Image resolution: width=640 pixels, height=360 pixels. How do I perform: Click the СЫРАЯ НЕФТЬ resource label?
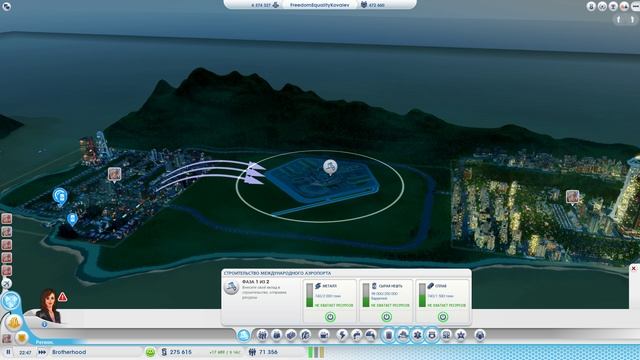click(x=390, y=286)
